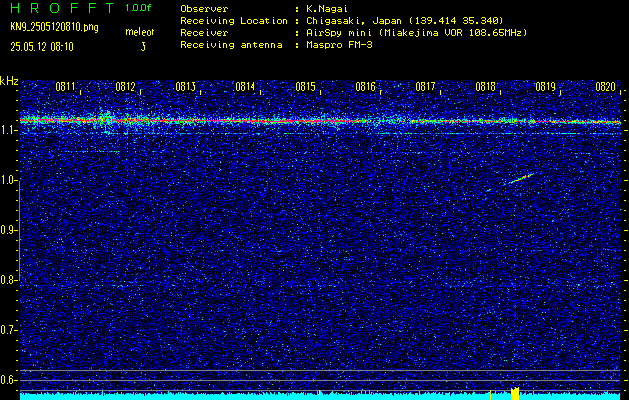The image size is (629, 400).
Task: Click the Receiving Location label
Action: coord(234,21)
